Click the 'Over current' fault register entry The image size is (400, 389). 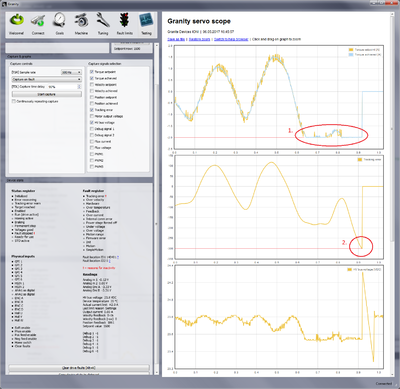click(94, 215)
